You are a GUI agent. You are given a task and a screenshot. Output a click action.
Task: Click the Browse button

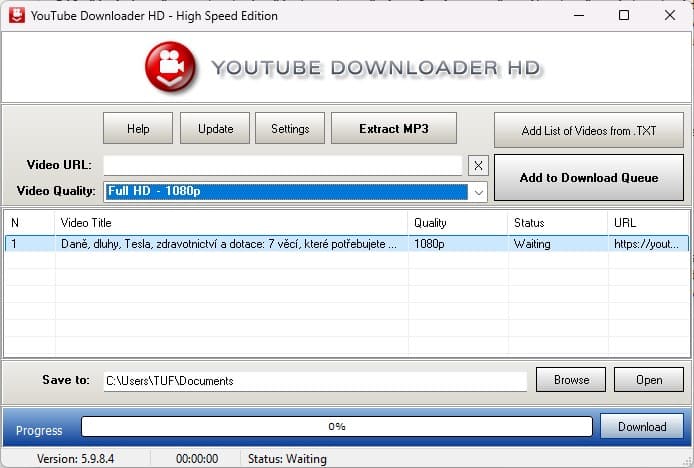[571, 379]
